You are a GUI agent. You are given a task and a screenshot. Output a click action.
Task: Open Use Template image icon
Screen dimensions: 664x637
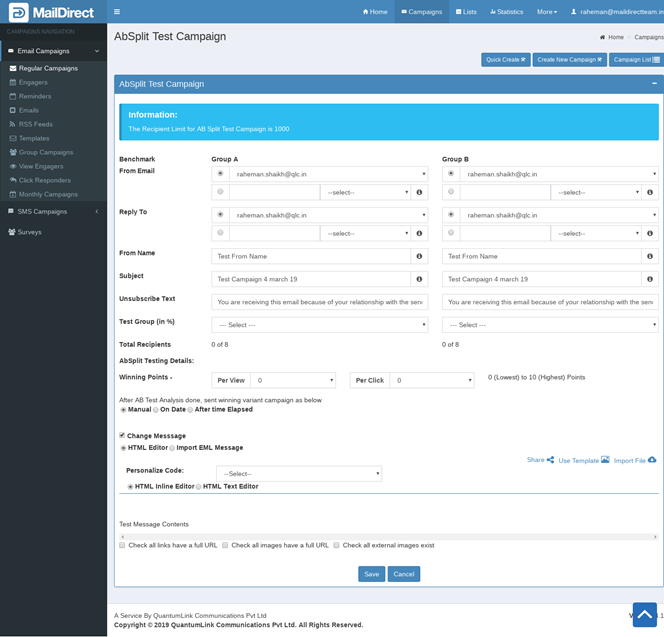coord(605,460)
